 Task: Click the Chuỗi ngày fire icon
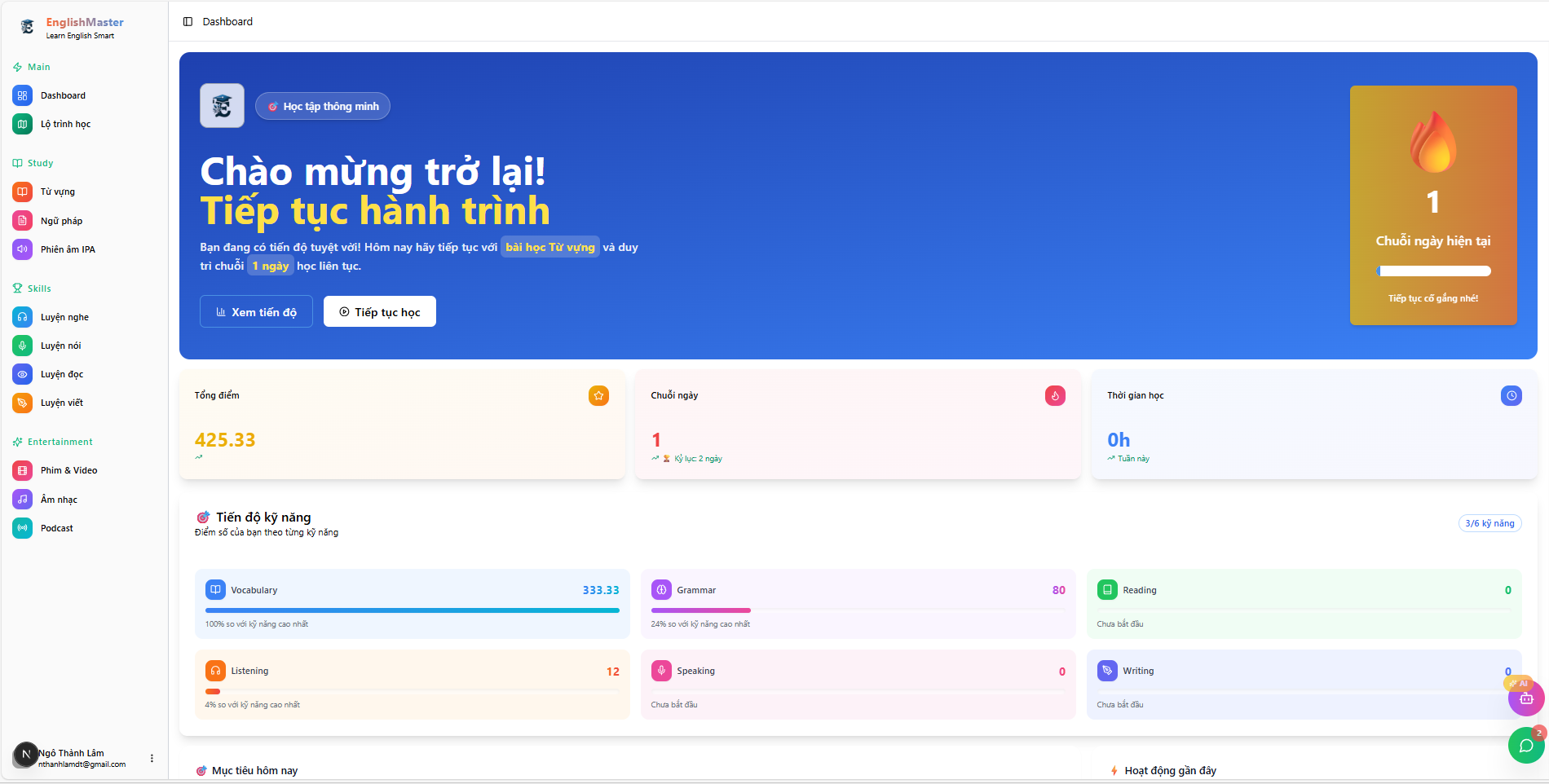pos(1055,395)
